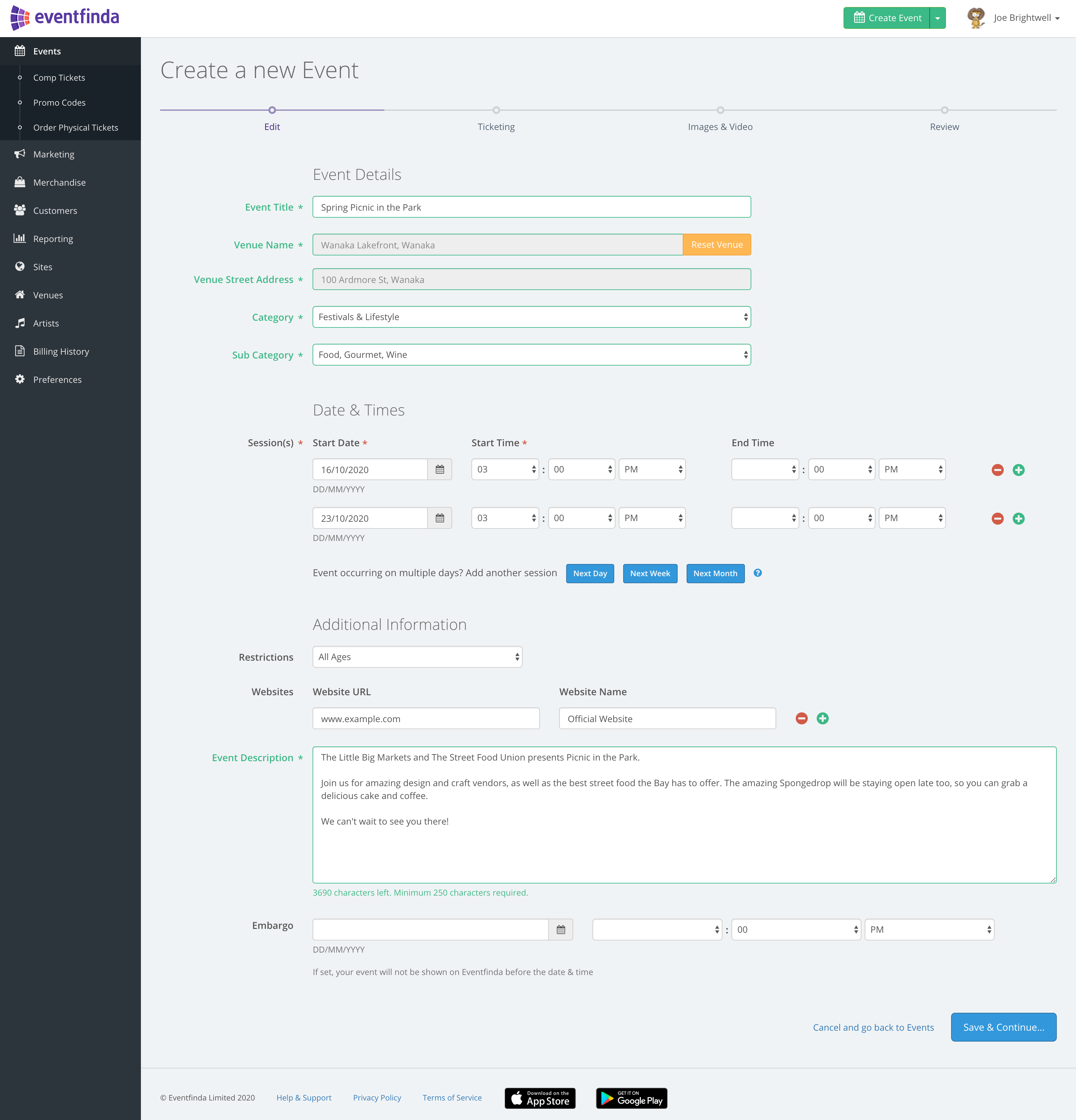Screen dimensions: 1076x1120
Task: Open the Google Play badge
Action: (632, 1098)
